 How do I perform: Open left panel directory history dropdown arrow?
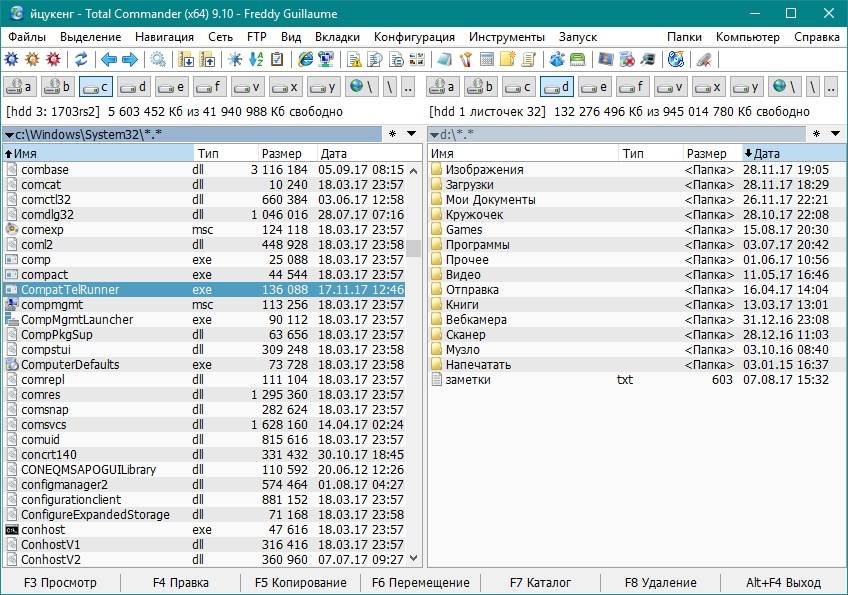pyautogui.click(x=412, y=134)
